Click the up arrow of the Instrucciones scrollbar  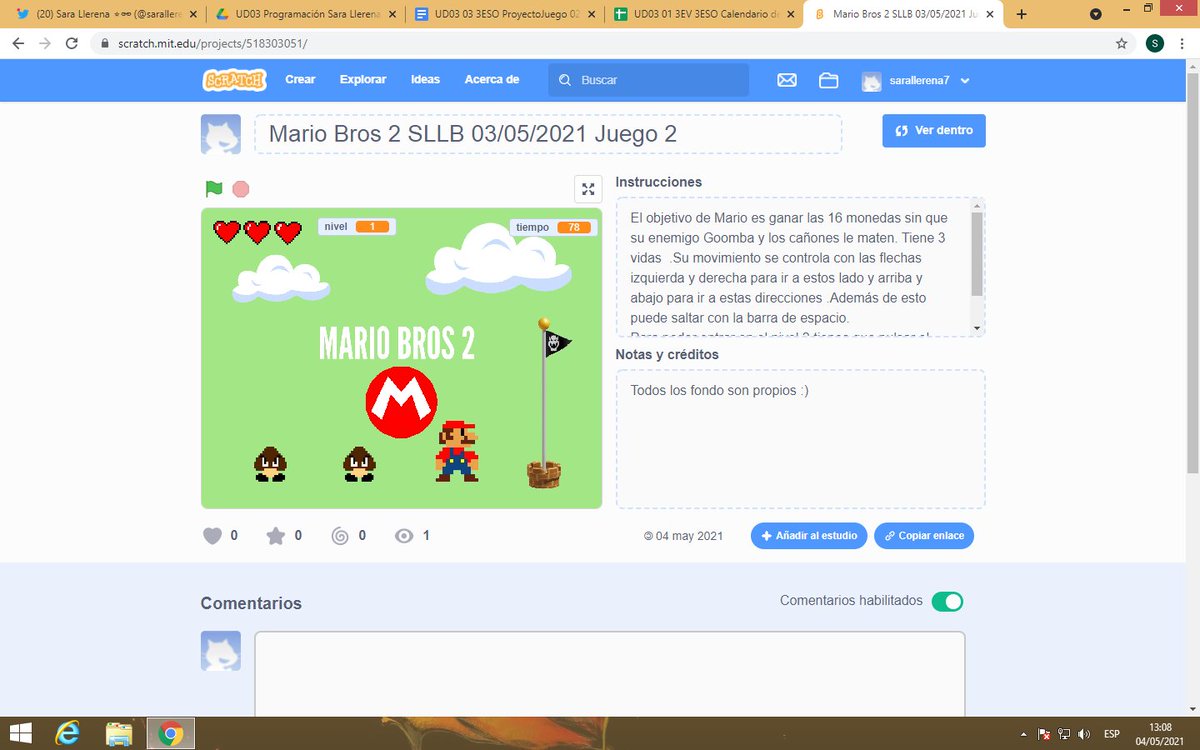point(977,205)
